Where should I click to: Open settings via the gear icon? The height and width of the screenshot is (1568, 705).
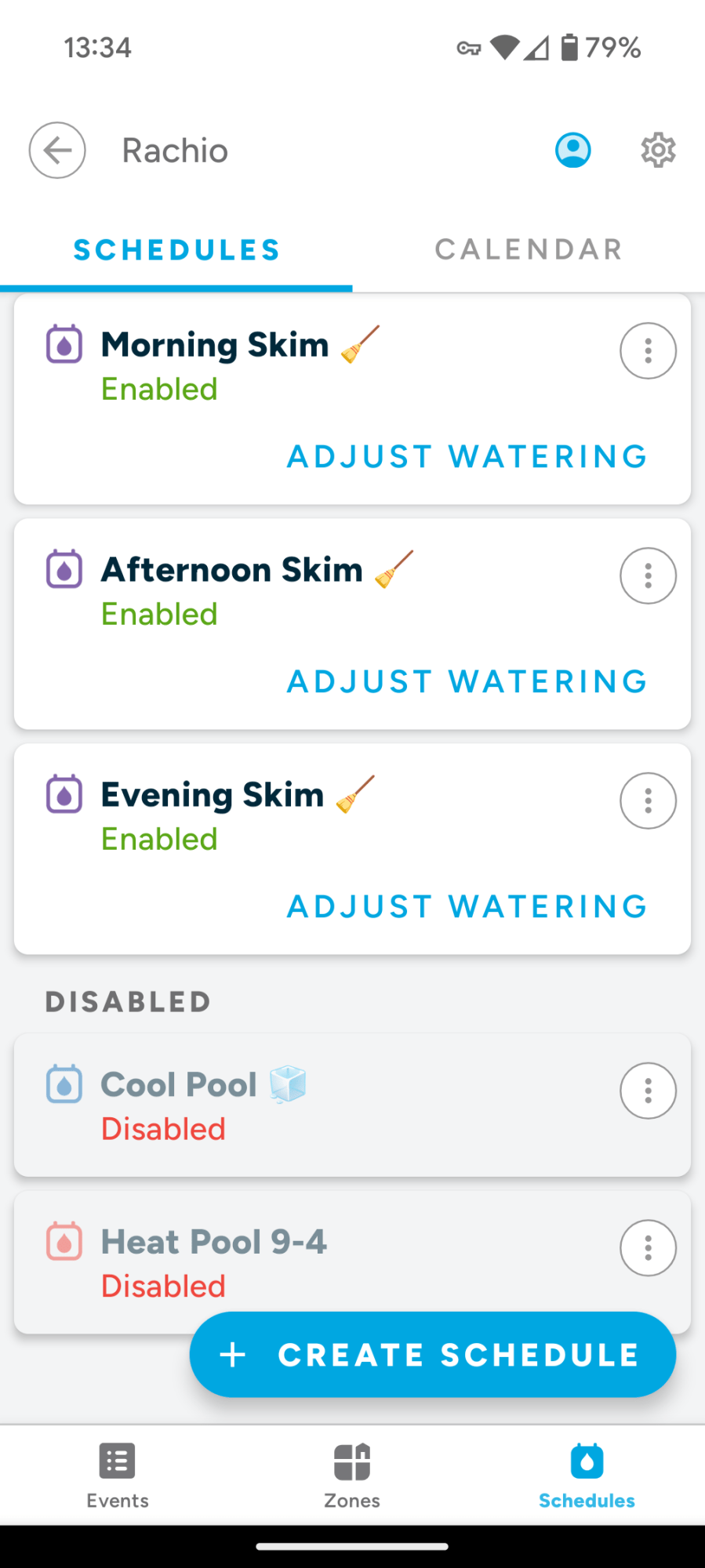click(658, 150)
